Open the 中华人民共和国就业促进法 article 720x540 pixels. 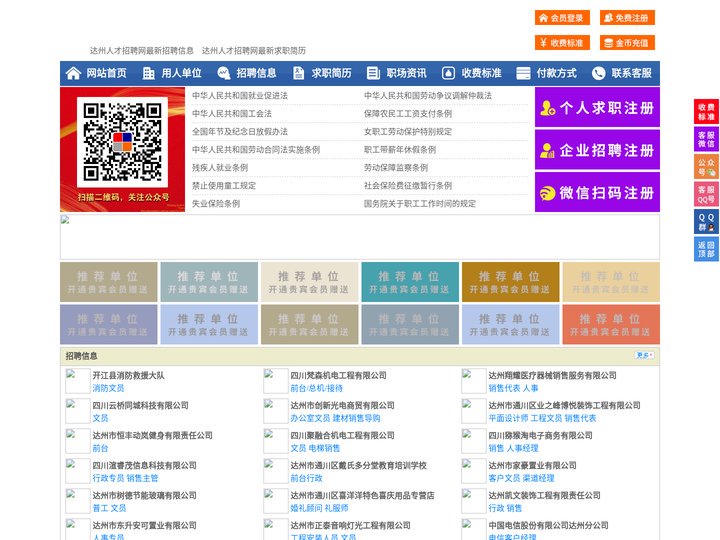pyautogui.click(x=240, y=96)
